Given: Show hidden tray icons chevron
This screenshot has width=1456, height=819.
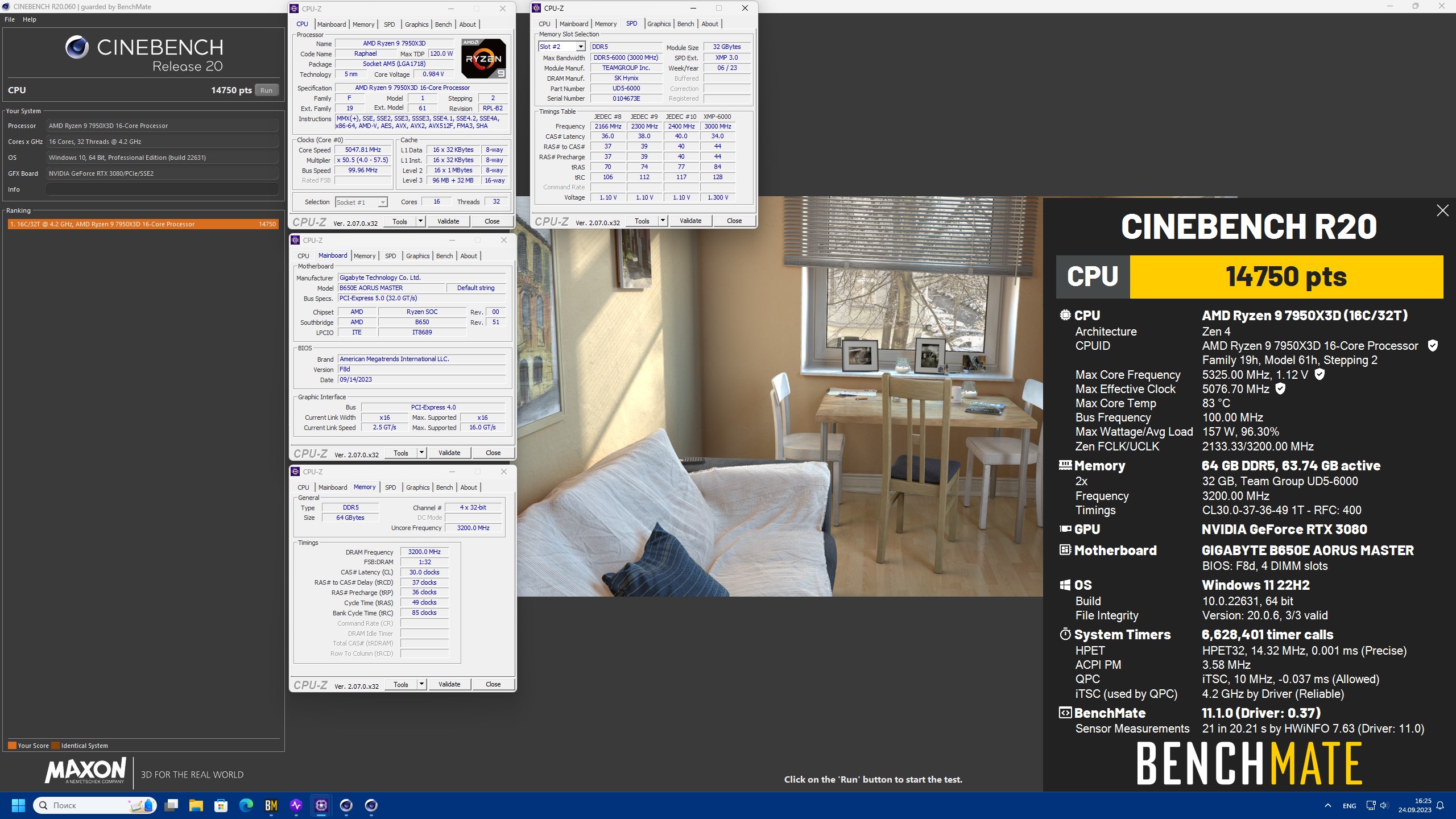Looking at the screenshot, I should click(x=1327, y=805).
